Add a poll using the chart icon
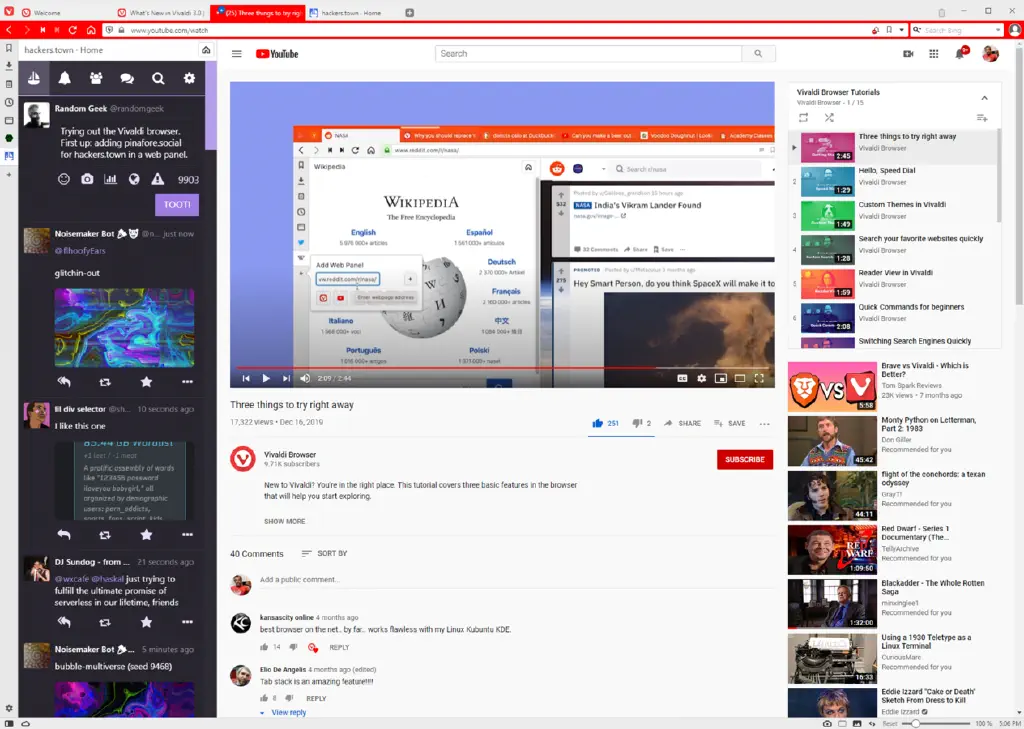Screen dimensions: 1024x729 (x=113, y=178)
